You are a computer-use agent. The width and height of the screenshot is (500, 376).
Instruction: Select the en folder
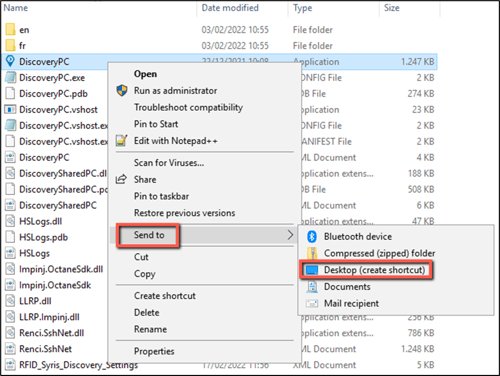pos(24,30)
